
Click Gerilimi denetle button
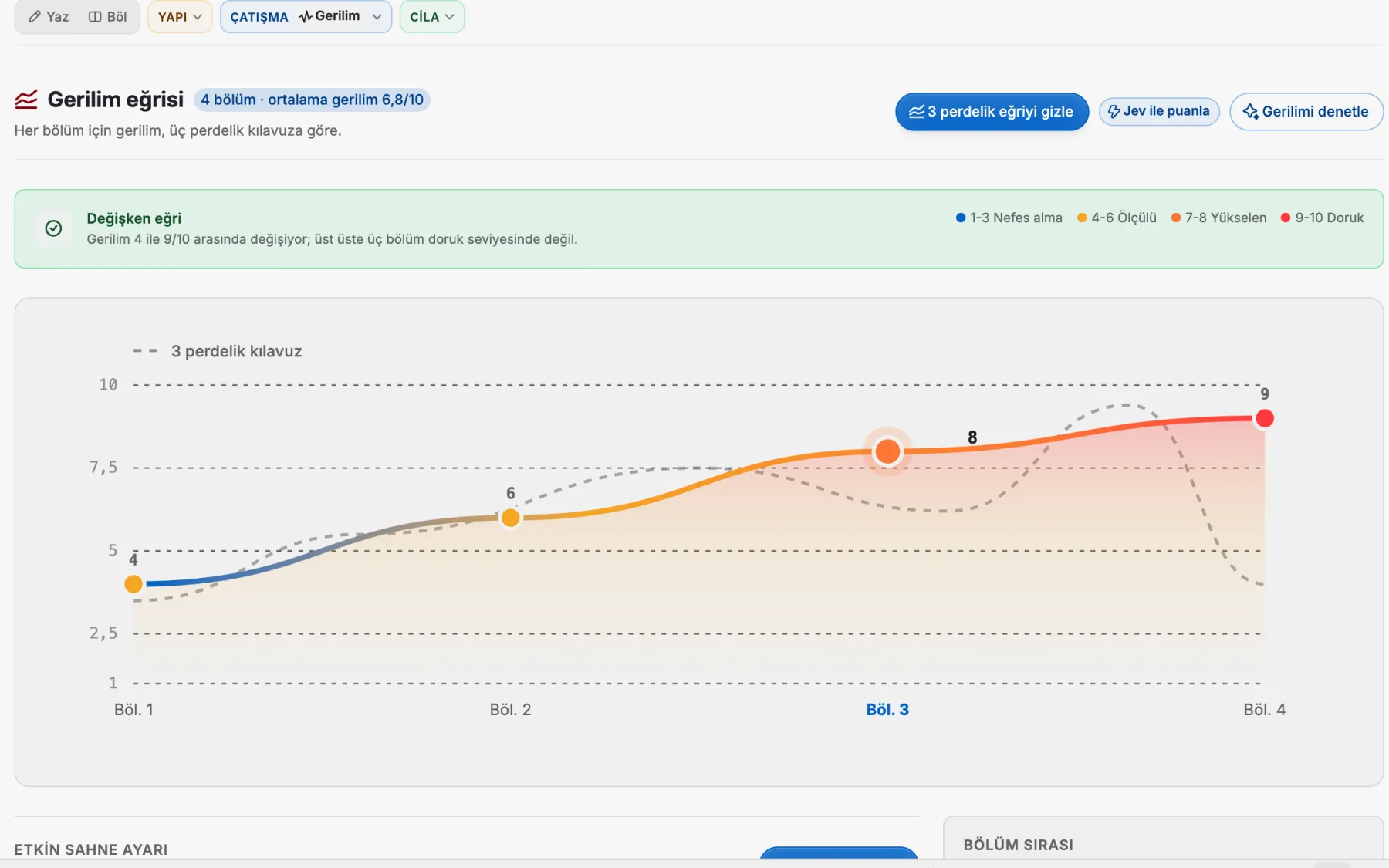pos(1306,112)
